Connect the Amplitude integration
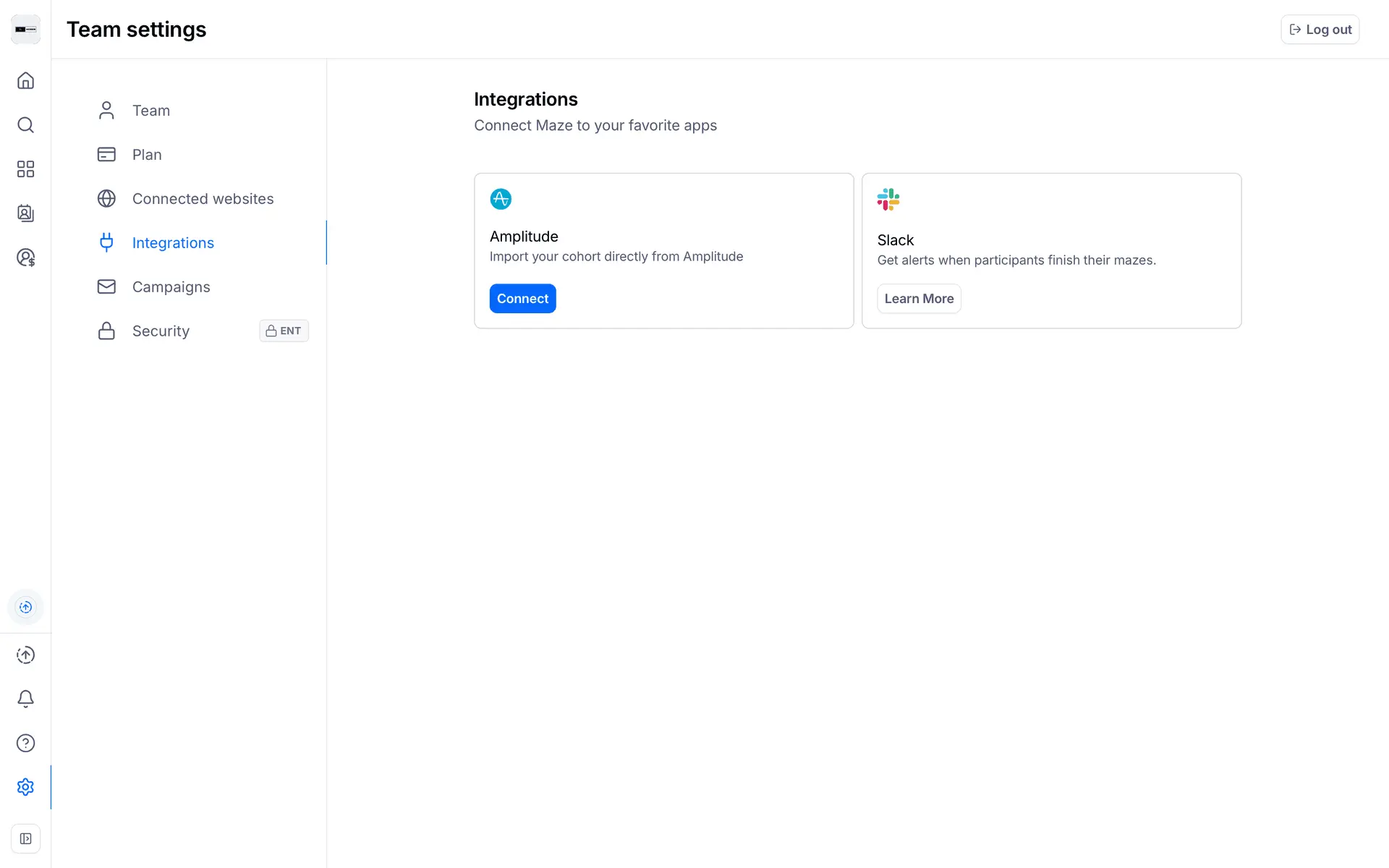The width and height of the screenshot is (1389, 868). 522,299
